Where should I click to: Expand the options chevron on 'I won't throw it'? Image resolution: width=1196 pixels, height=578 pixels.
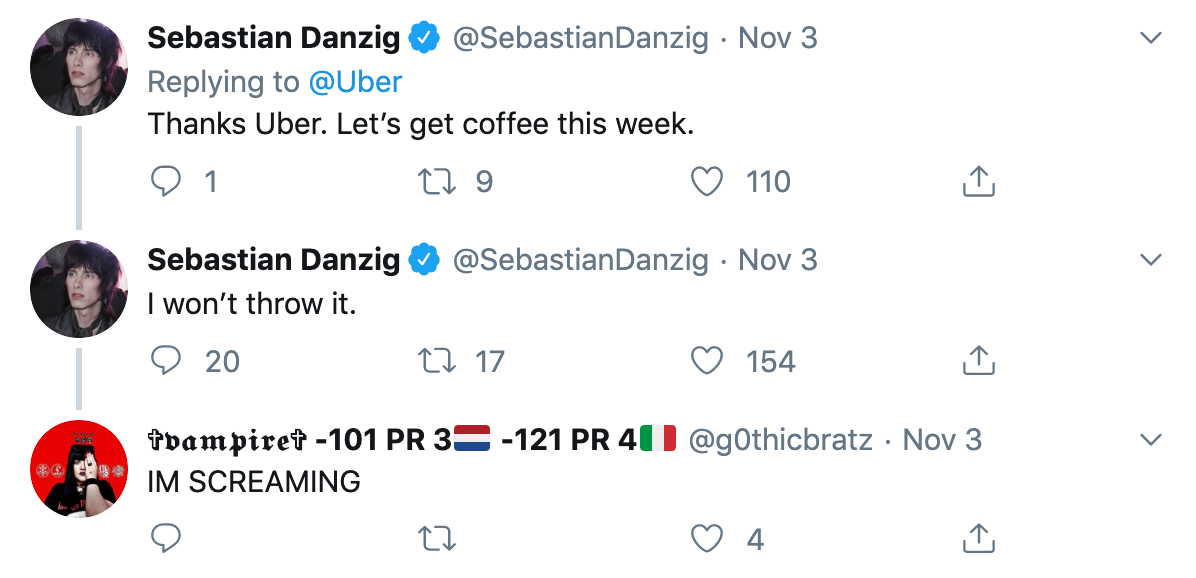click(x=1151, y=260)
